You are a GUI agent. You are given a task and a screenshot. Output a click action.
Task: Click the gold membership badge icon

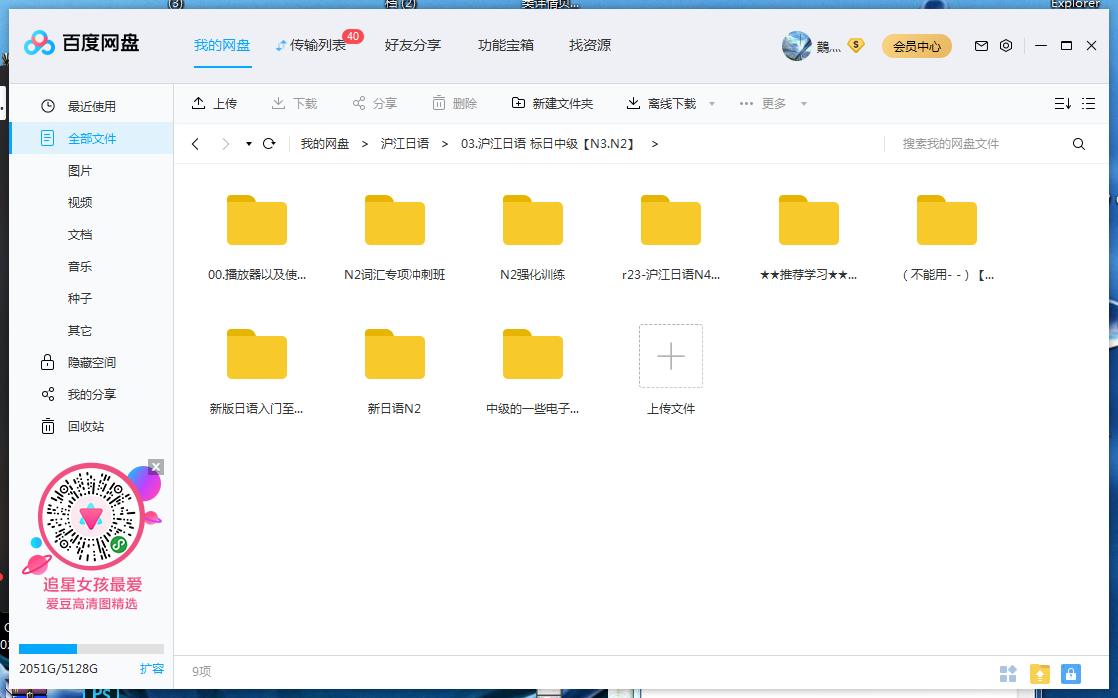point(856,46)
